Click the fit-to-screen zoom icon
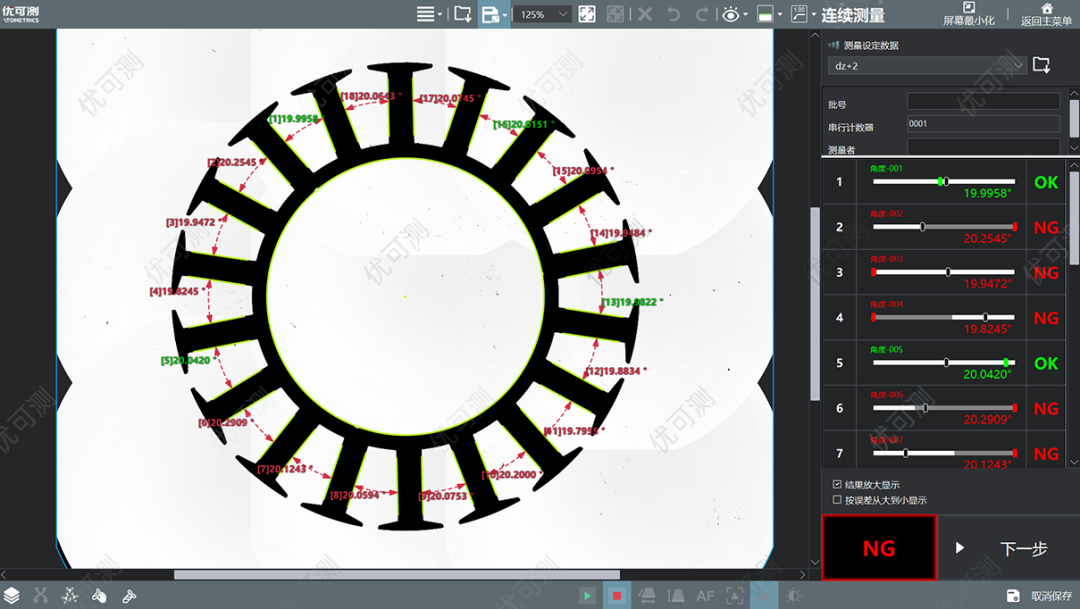1080x609 pixels. [x=587, y=14]
